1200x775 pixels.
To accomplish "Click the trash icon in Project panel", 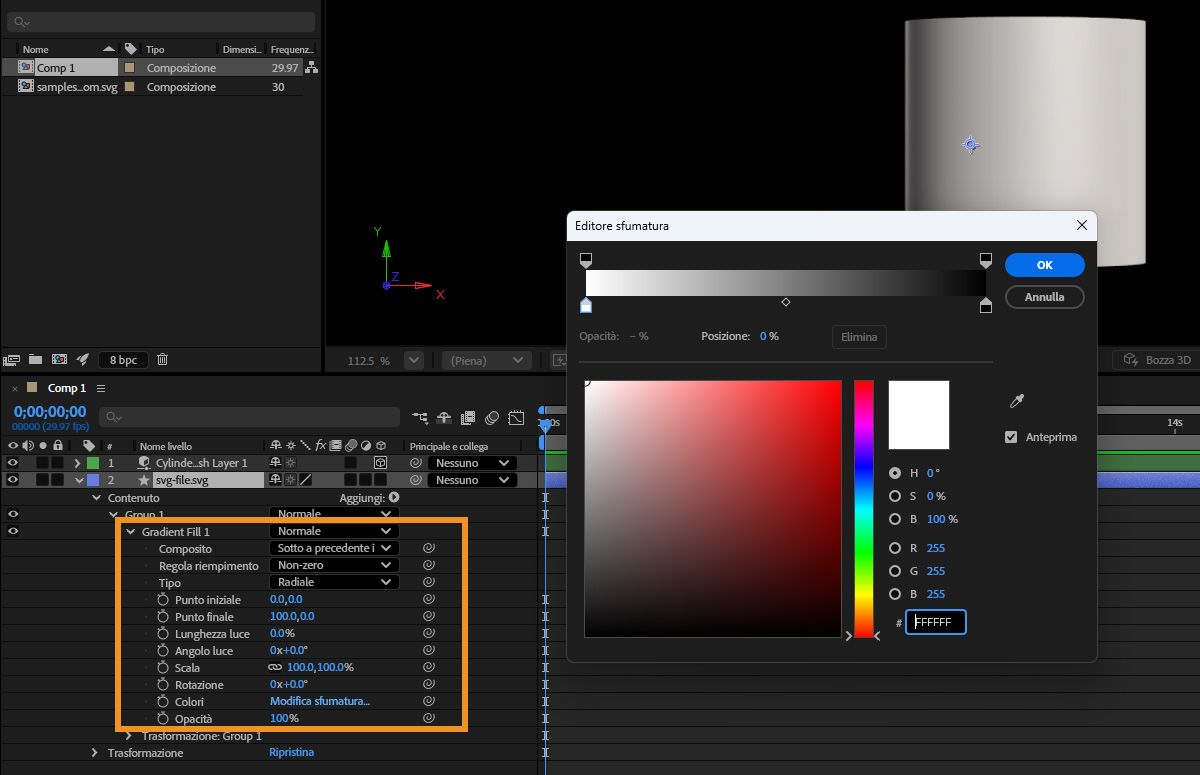I will 163,359.
